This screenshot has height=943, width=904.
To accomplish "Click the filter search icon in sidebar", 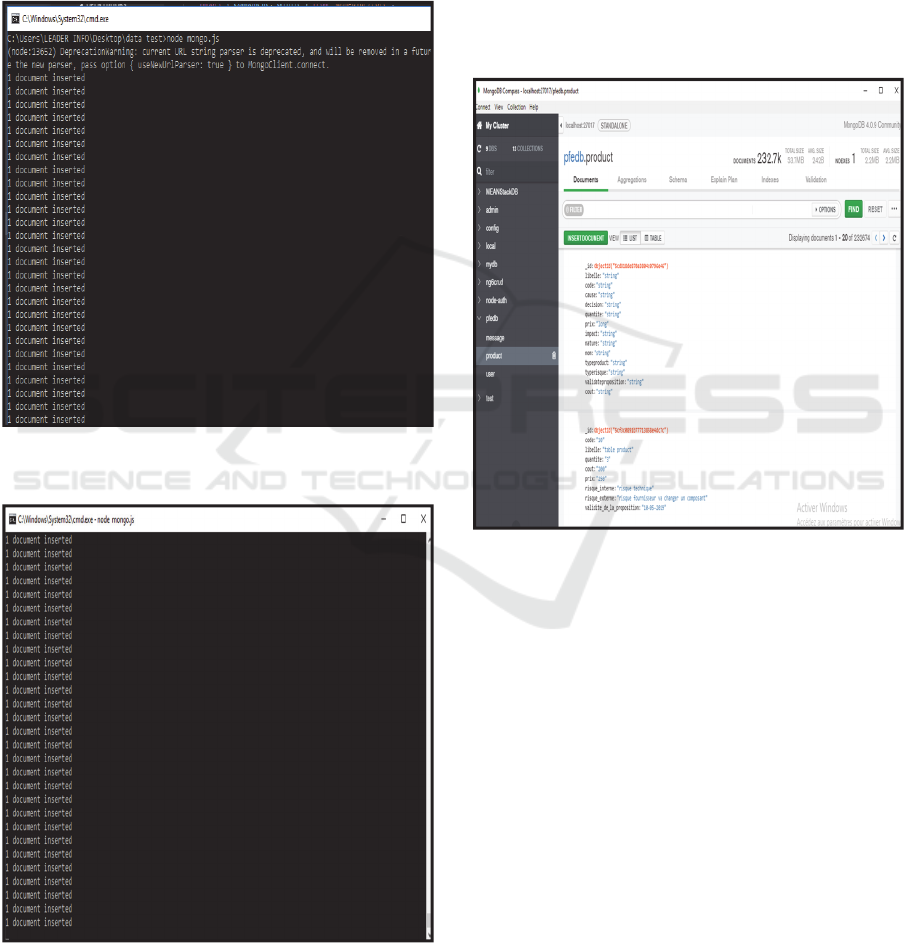I will tap(480, 171).
